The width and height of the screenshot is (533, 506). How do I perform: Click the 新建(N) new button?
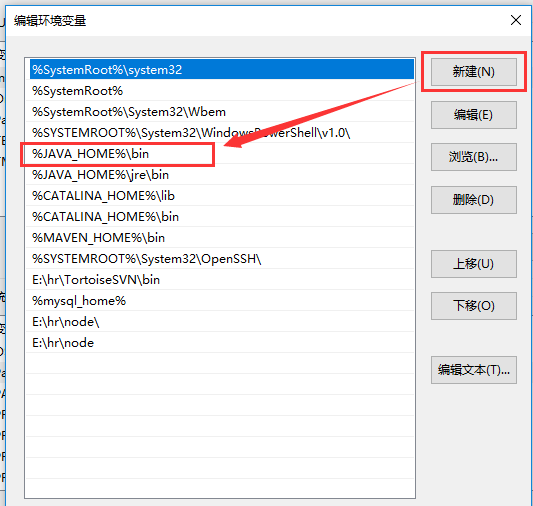click(x=474, y=72)
